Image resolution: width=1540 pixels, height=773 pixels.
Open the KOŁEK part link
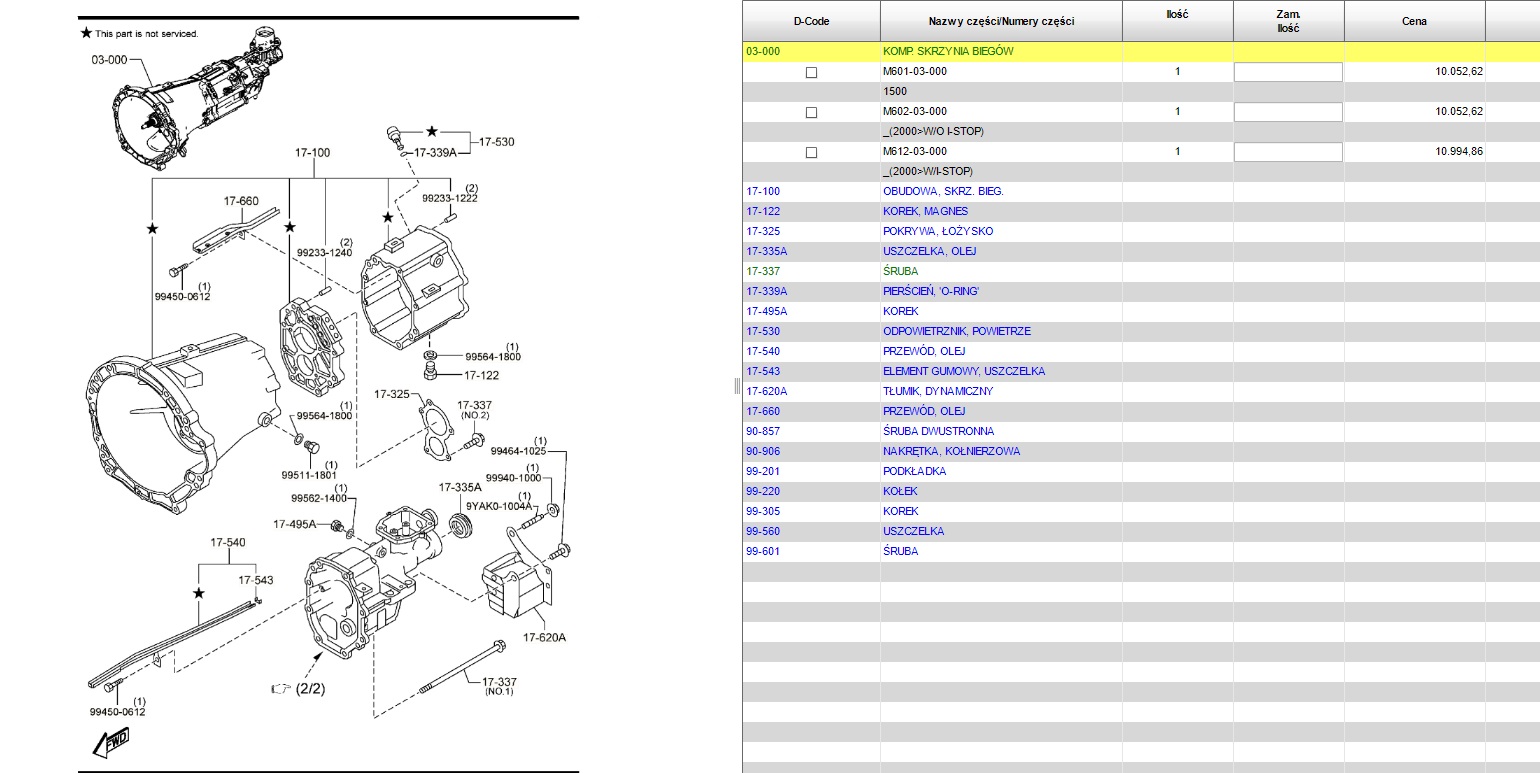pos(900,491)
